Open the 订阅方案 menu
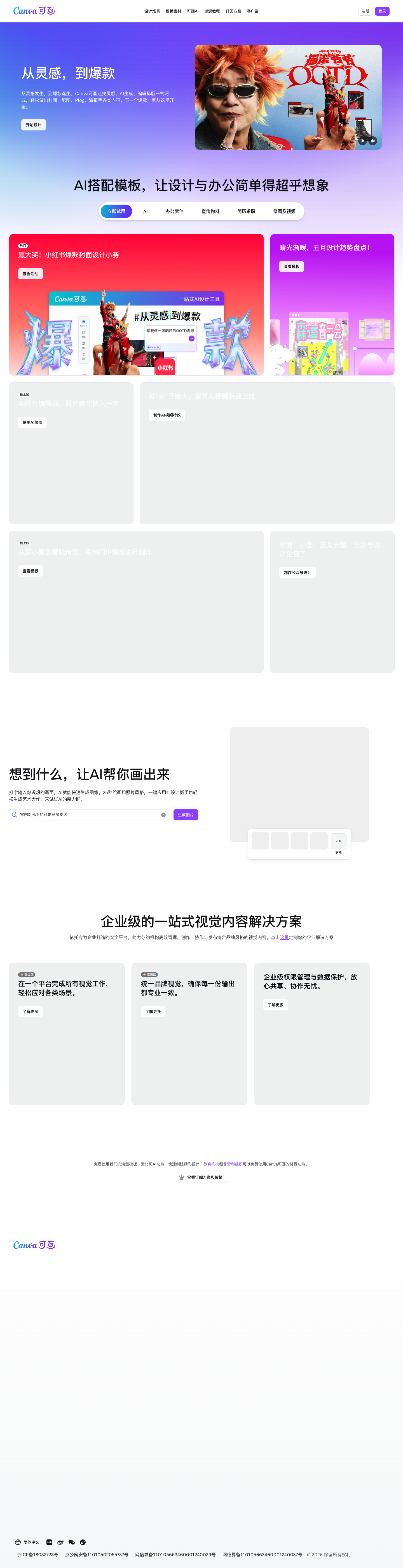This screenshot has width=403, height=1568. (233, 11)
